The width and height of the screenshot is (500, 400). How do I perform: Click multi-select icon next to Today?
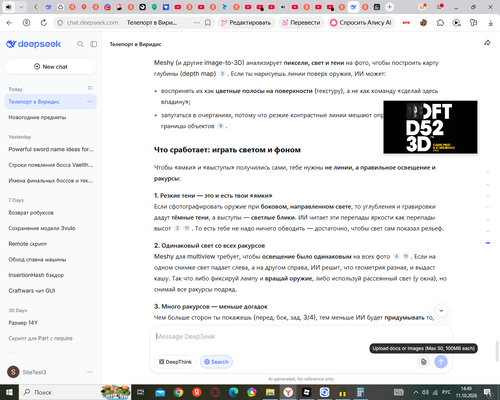click(x=90, y=88)
